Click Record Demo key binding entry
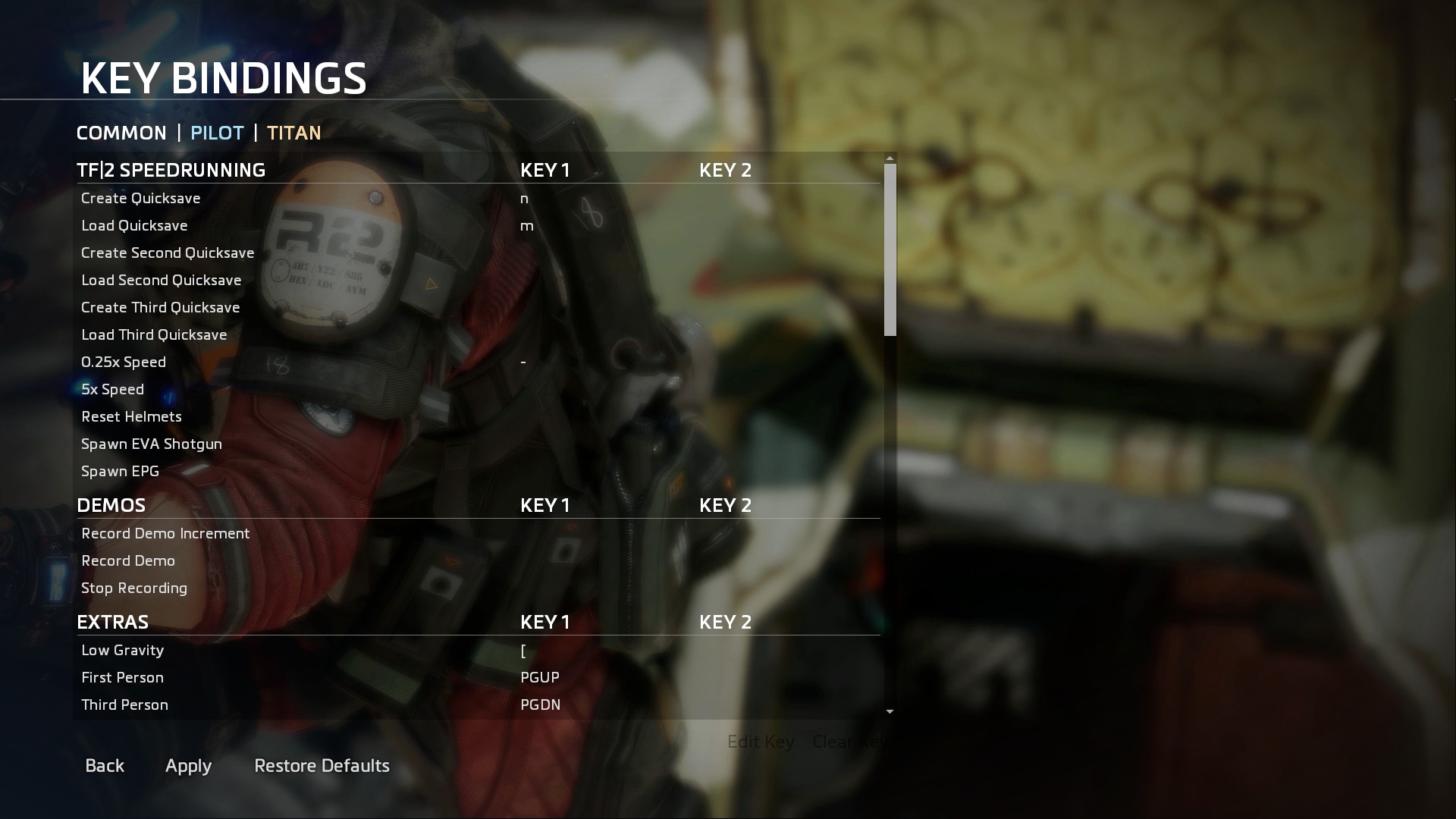The width and height of the screenshot is (1456, 819). [128, 560]
